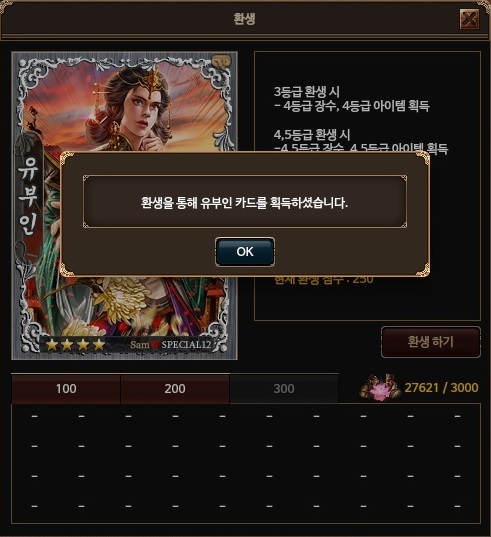This screenshot has width=491, height=537.
Task: Click the red W logo on the card
Action: [155, 345]
